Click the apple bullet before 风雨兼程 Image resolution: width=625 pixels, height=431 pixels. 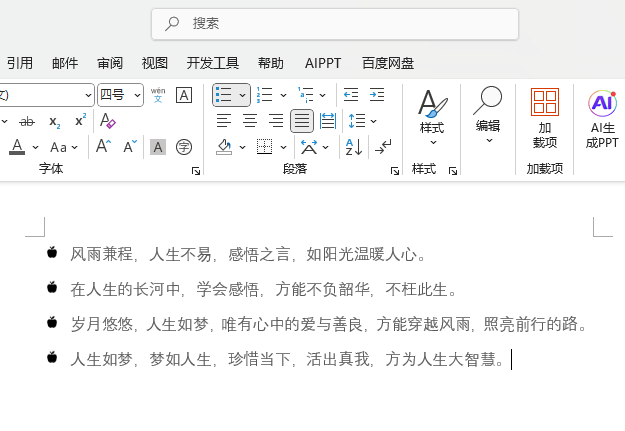coord(52,252)
